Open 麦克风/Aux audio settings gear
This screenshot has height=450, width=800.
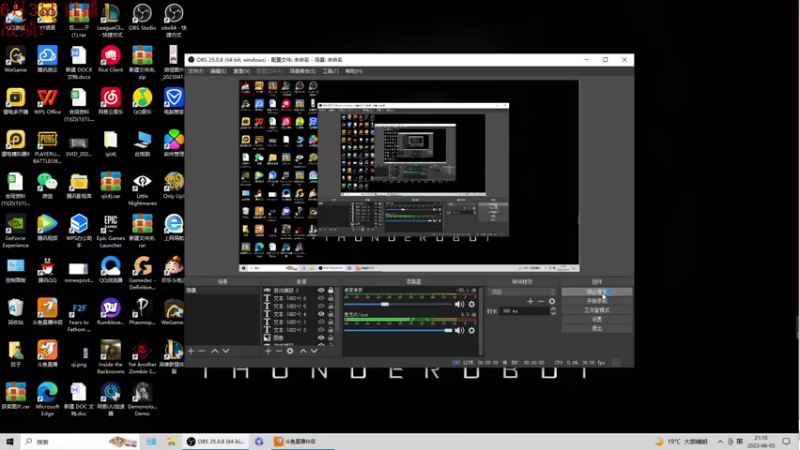pyautogui.click(x=471, y=331)
